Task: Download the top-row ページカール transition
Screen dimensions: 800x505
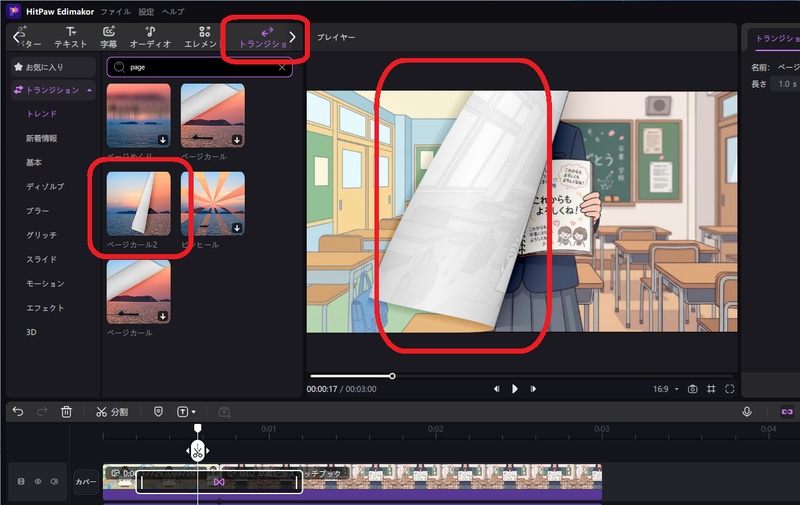Action: click(237, 140)
